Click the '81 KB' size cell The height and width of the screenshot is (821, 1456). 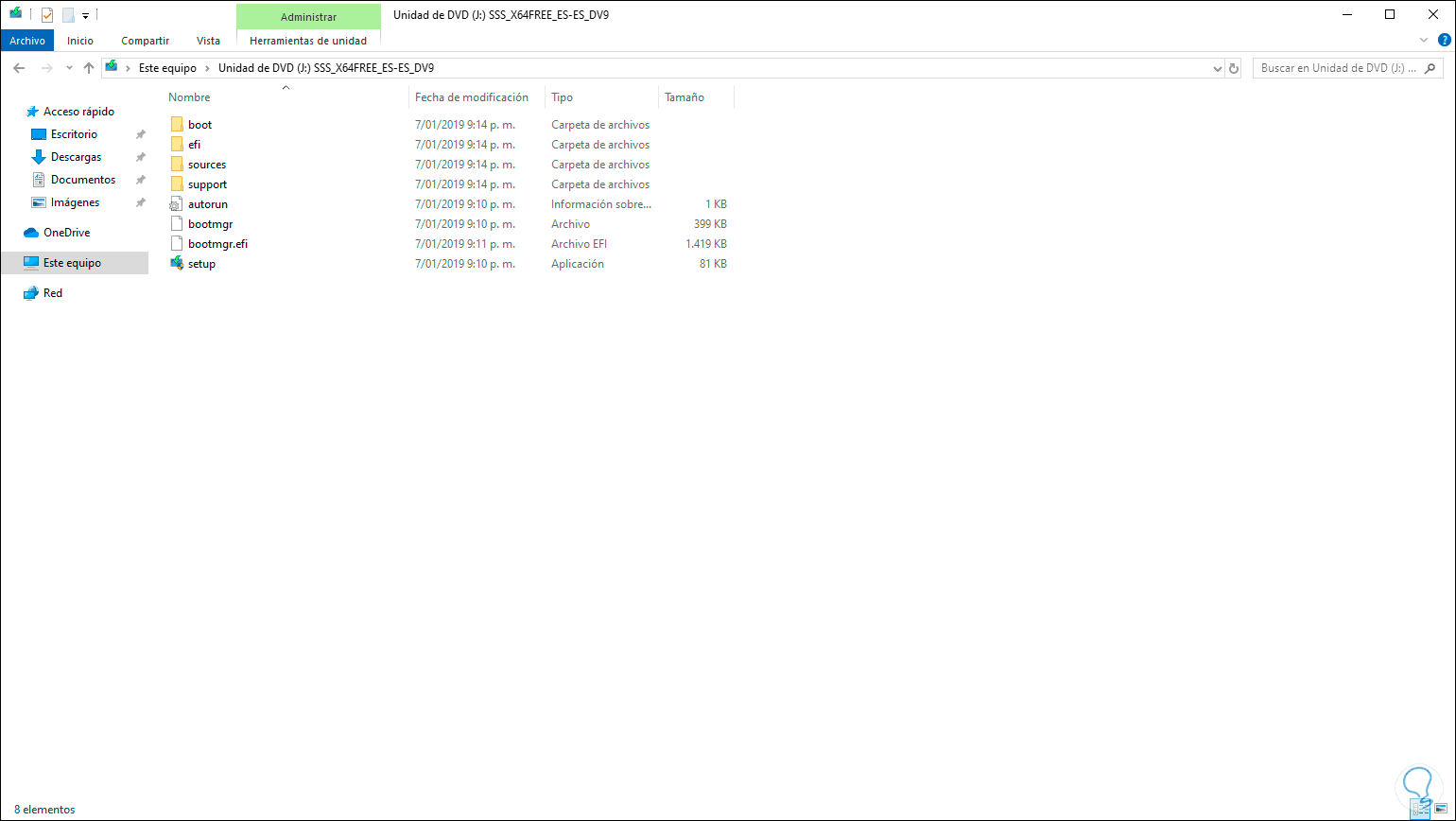(713, 264)
